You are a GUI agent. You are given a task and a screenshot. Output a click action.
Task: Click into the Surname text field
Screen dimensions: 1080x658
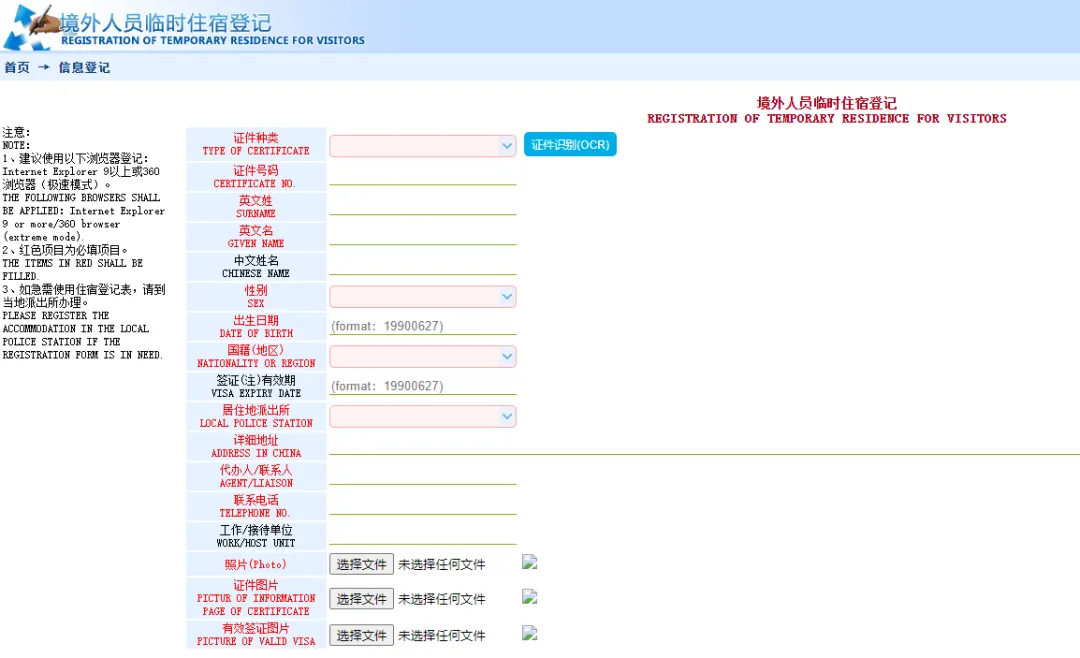pos(423,206)
